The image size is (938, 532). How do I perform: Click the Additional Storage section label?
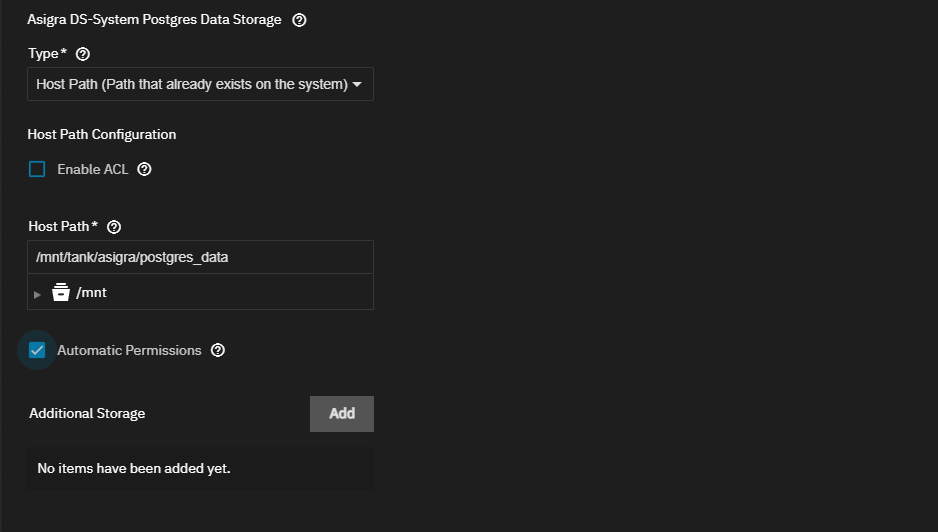(87, 414)
